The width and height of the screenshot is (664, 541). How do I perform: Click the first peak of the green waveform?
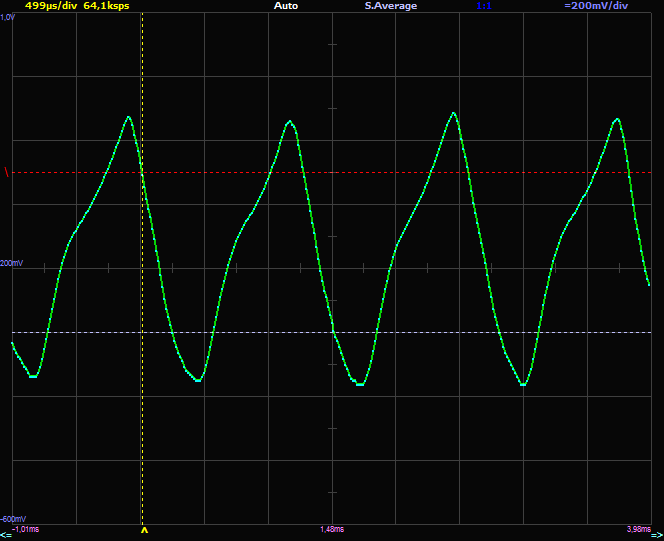click(128, 117)
